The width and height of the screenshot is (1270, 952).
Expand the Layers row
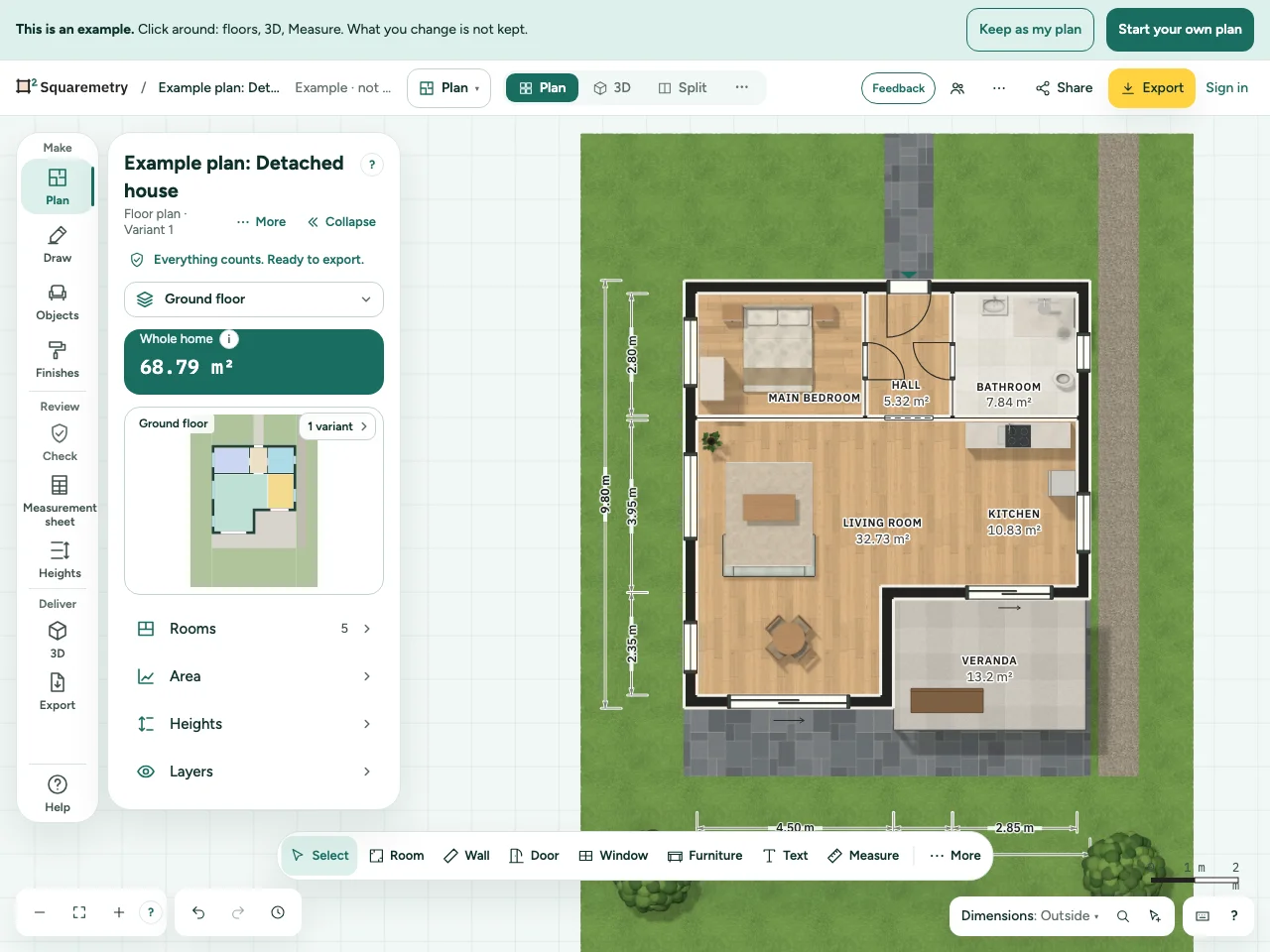pos(254,772)
